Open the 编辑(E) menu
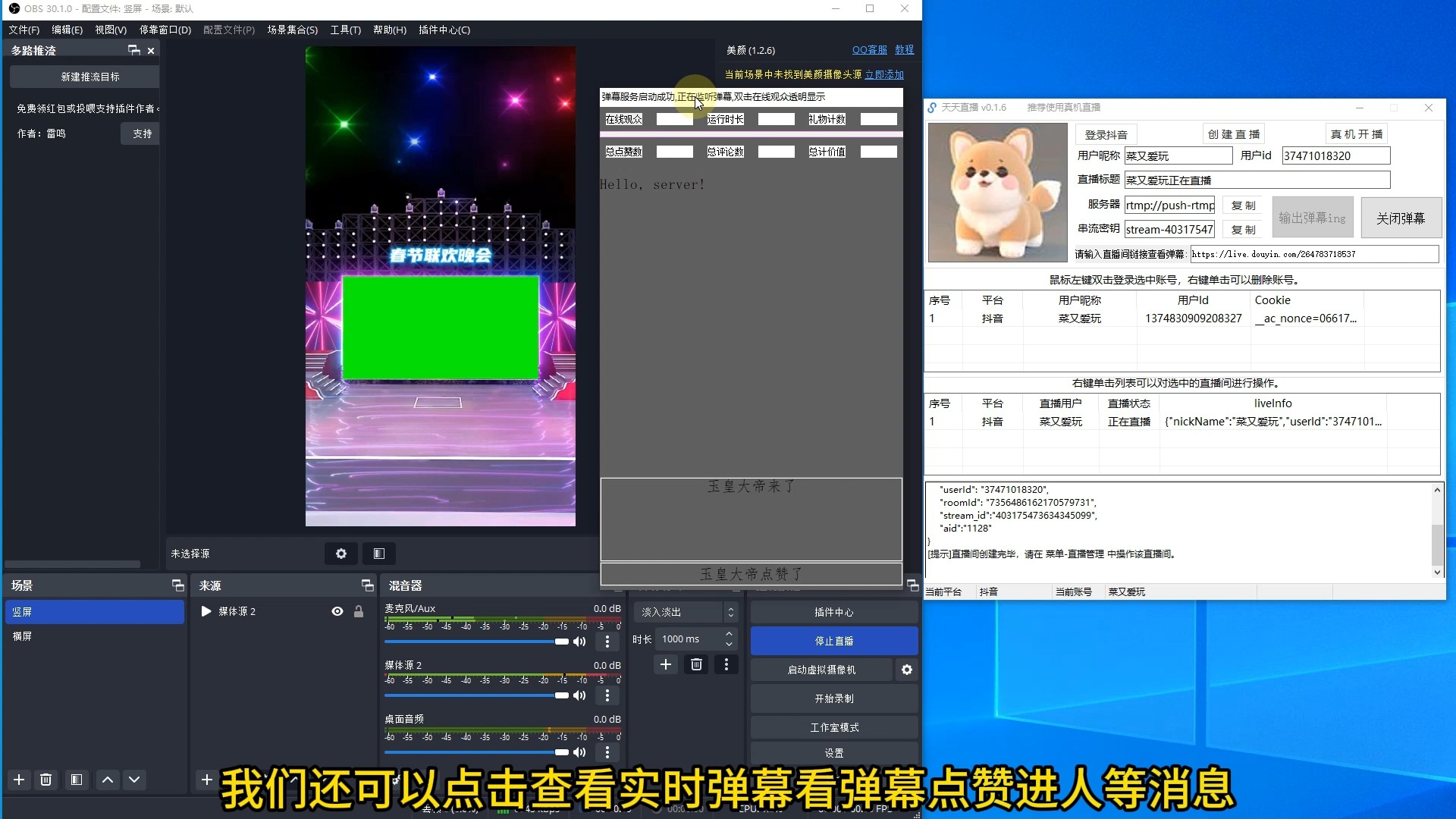This screenshot has width=1456, height=819. 67,30
